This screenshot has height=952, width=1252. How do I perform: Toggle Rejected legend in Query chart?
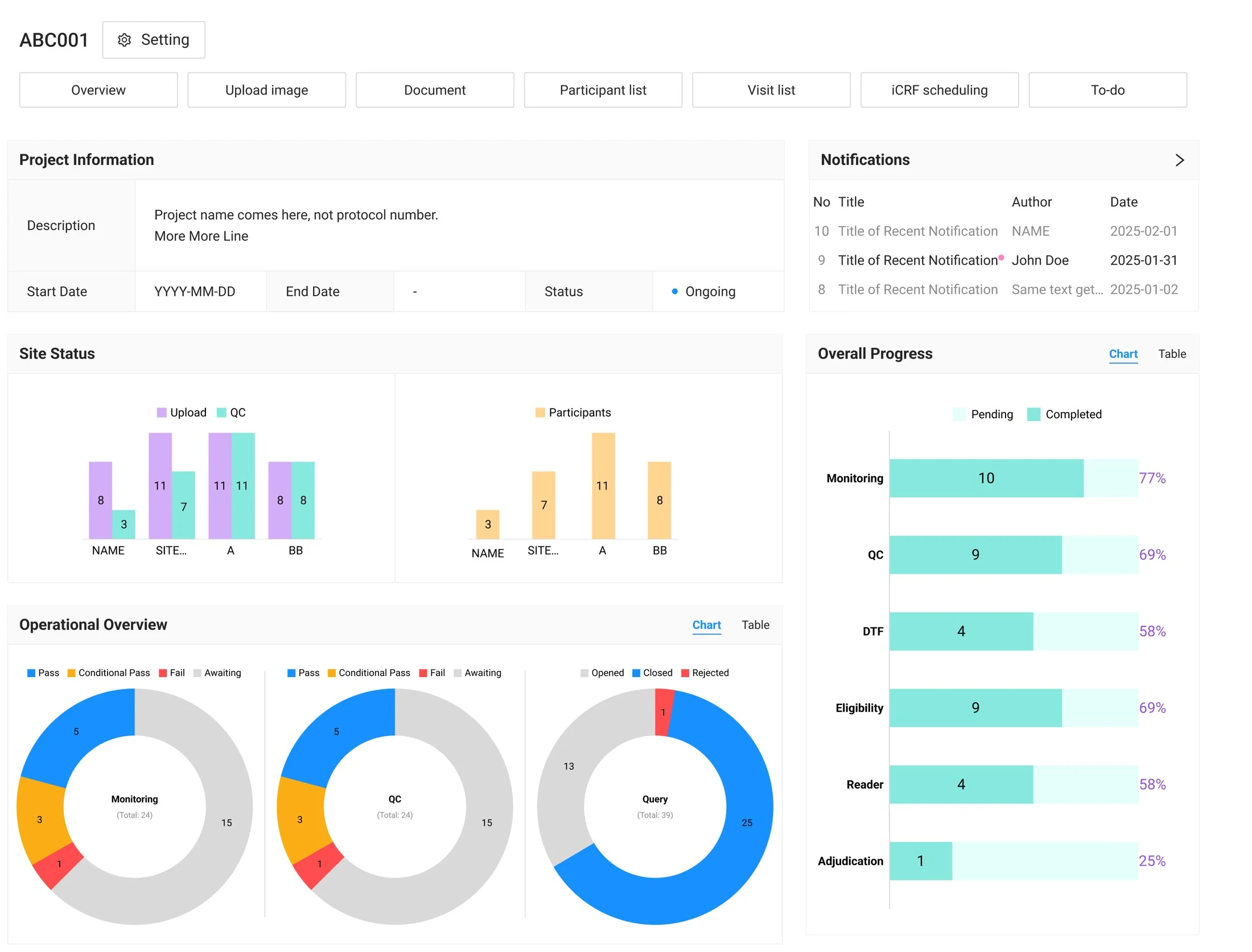[705, 673]
